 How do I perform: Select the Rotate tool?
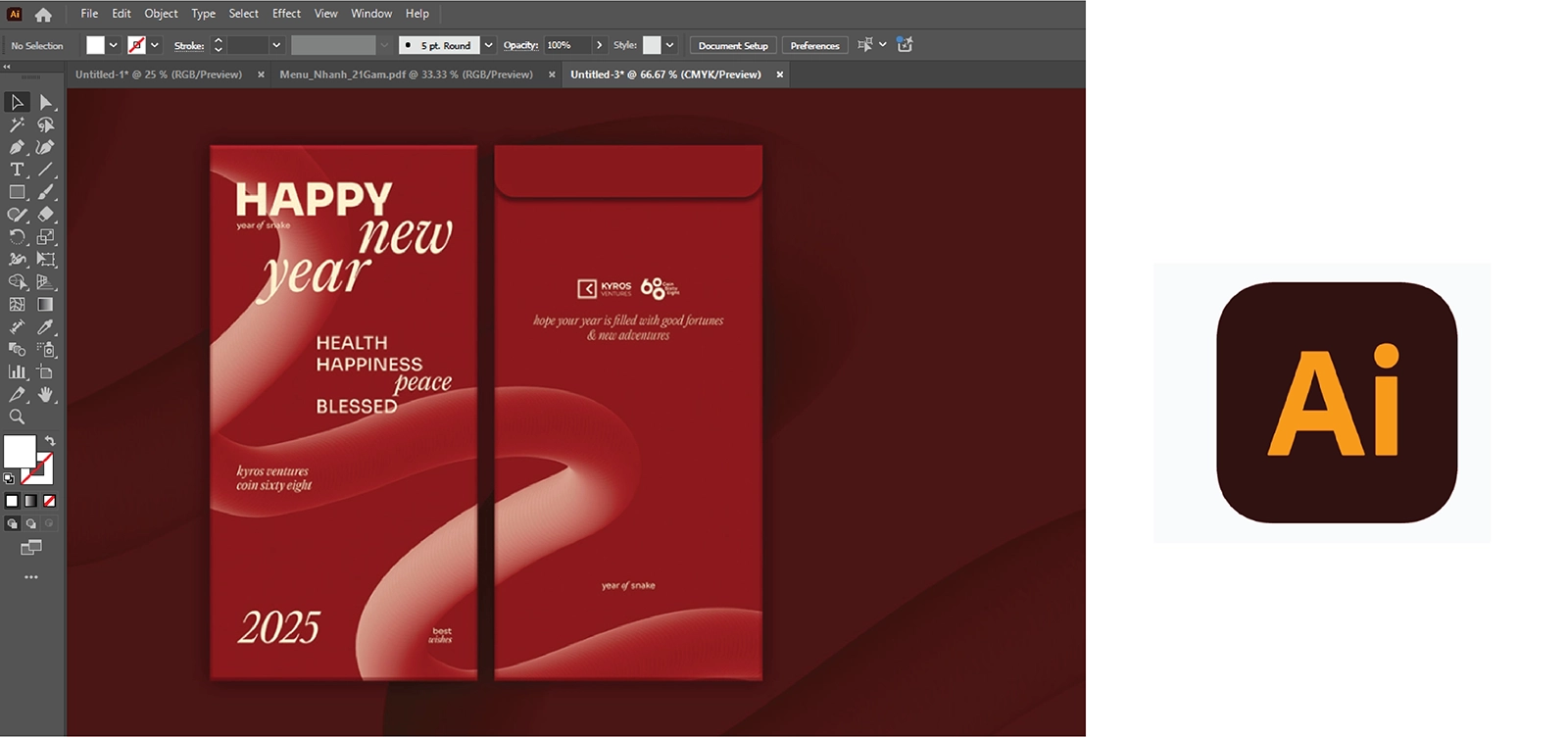[x=17, y=237]
